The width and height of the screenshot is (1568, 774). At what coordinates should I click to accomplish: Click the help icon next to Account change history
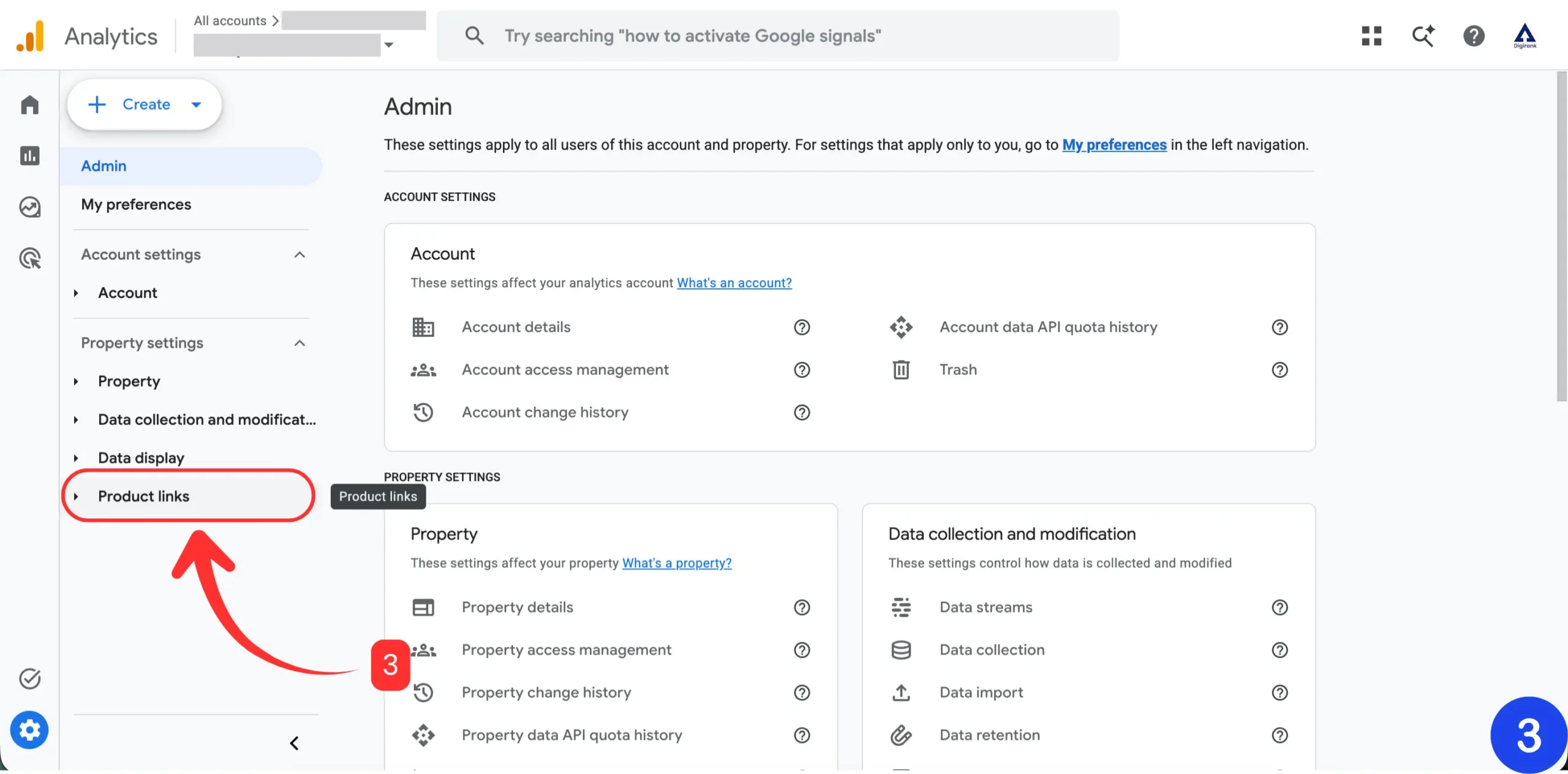pyautogui.click(x=802, y=413)
